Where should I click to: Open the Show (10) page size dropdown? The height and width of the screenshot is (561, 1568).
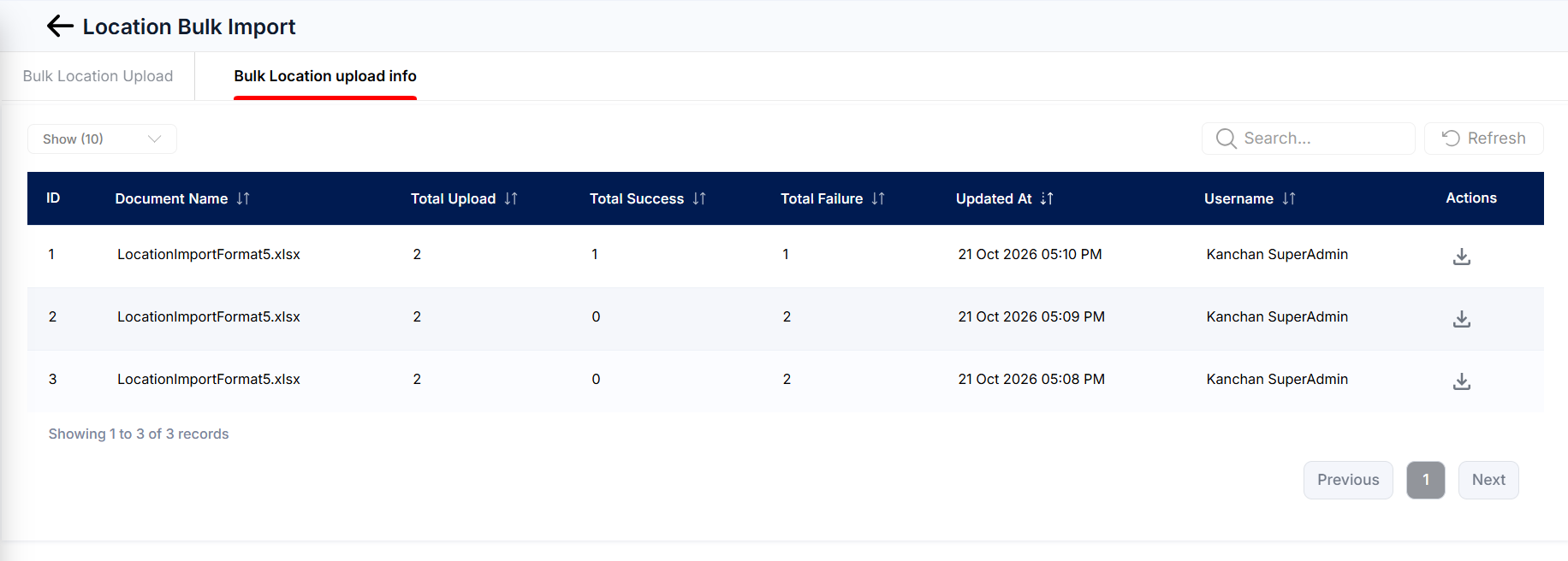(102, 139)
